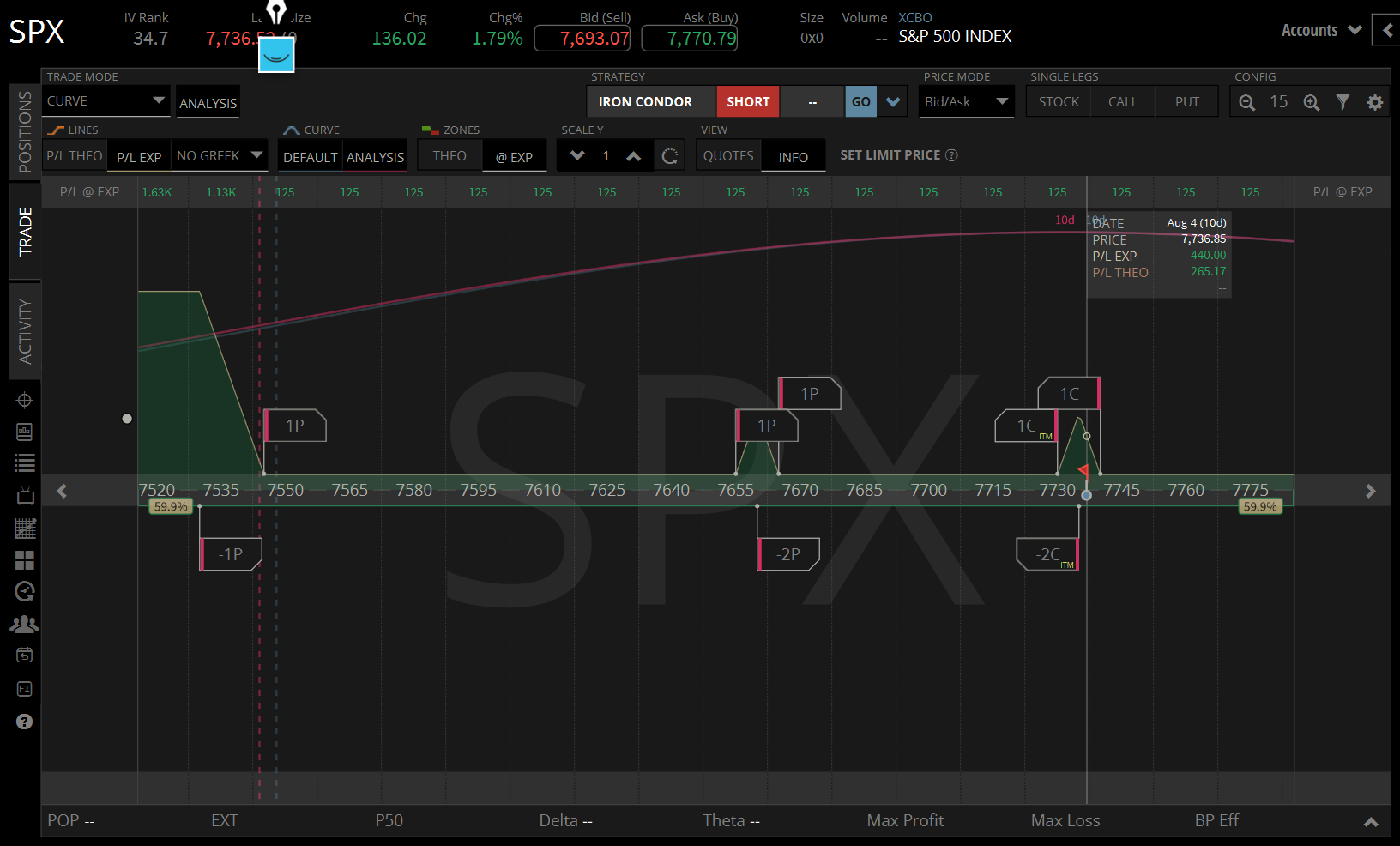1400x846 pixels.
Task: Open the filter funnel icon
Action: pos(1343,102)
